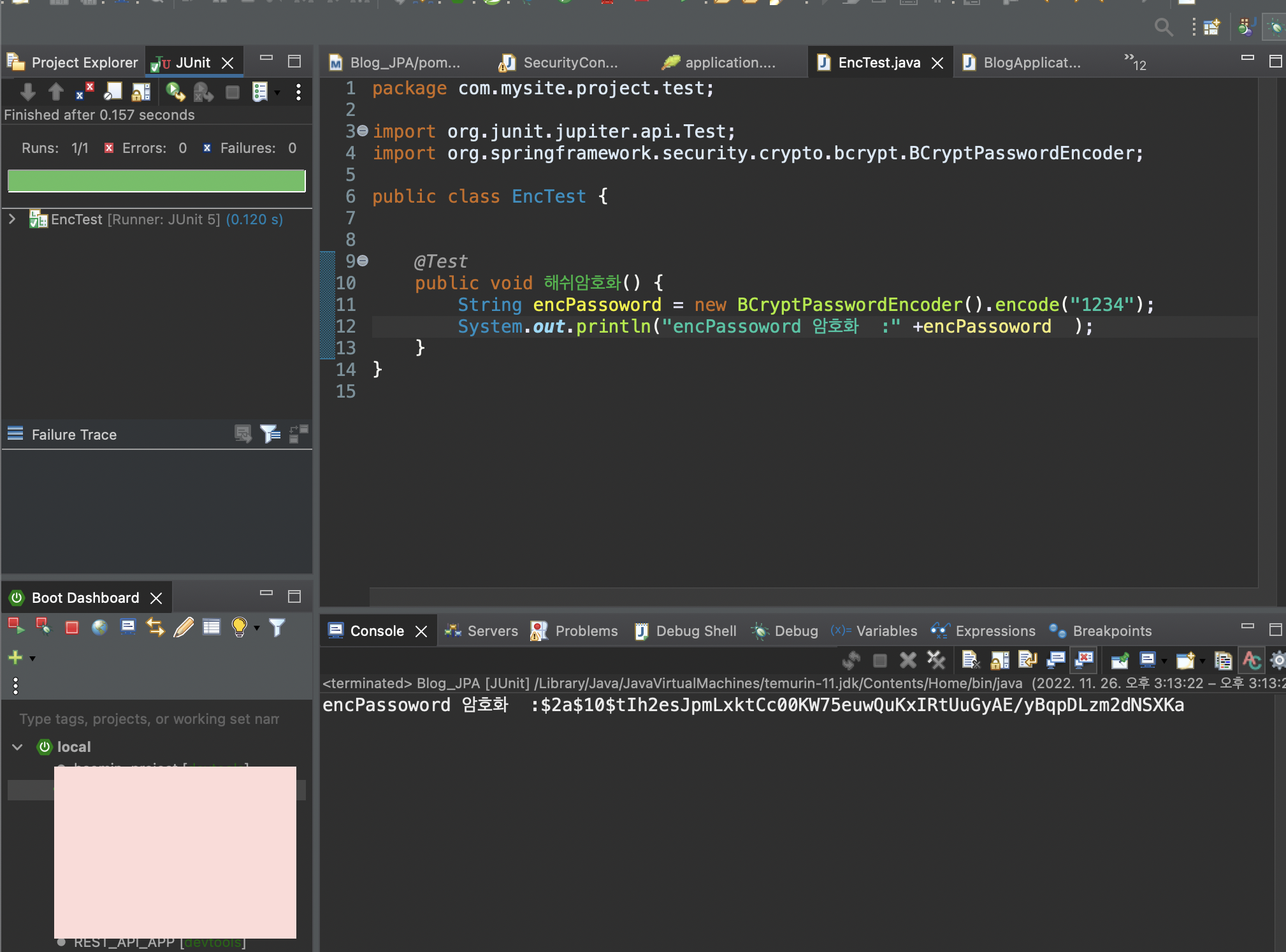Close the JUnit view tab
This screenshot has height=952, width=1286.
[x=228, y=62]
